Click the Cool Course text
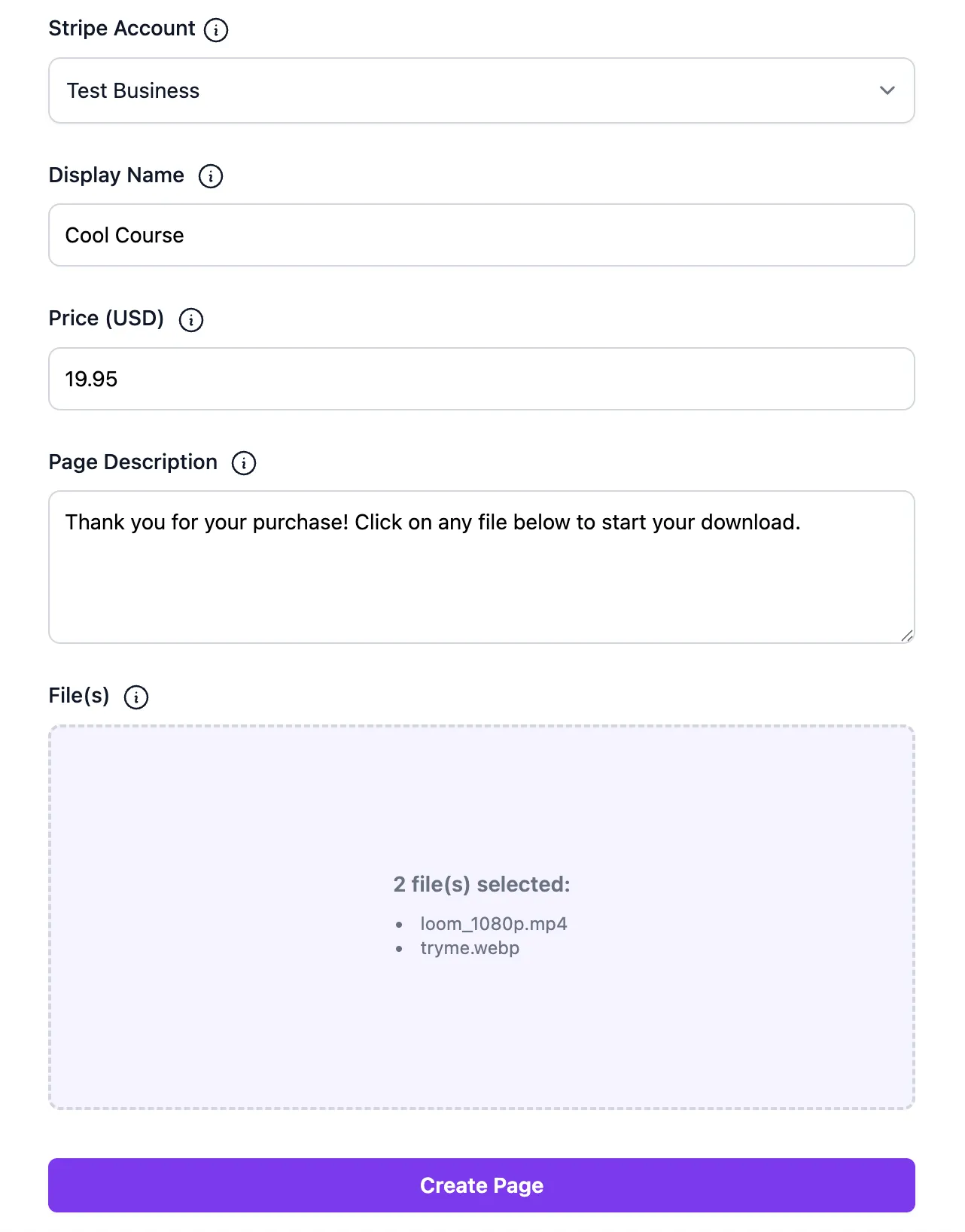Screen dimensions: 965x1232 point(124,235)
